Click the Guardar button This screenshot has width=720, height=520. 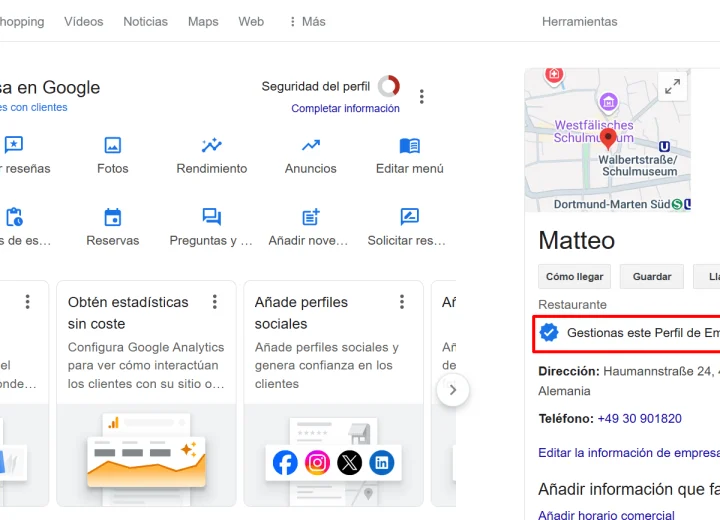pyautogui.click(x=652, y=277)
